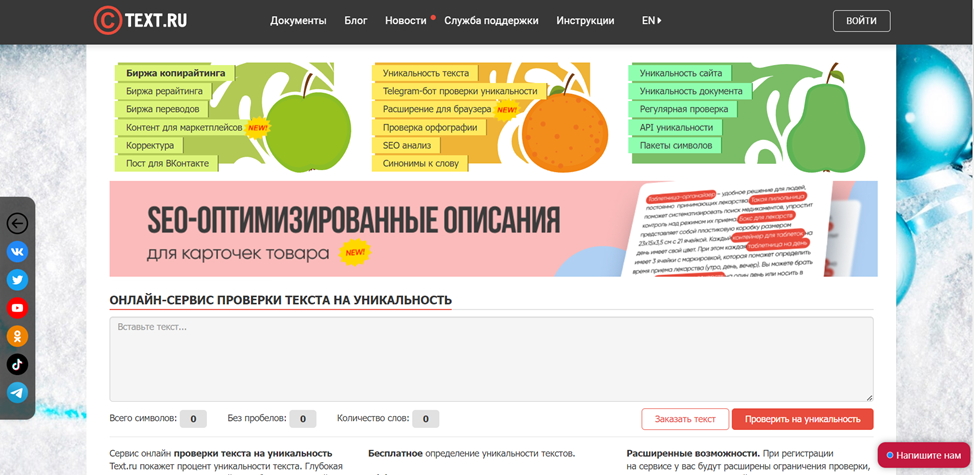Click Проверить на уникальность button
Image resolution: width=974 pixels, height=475 pixels.
coord(803,419)
